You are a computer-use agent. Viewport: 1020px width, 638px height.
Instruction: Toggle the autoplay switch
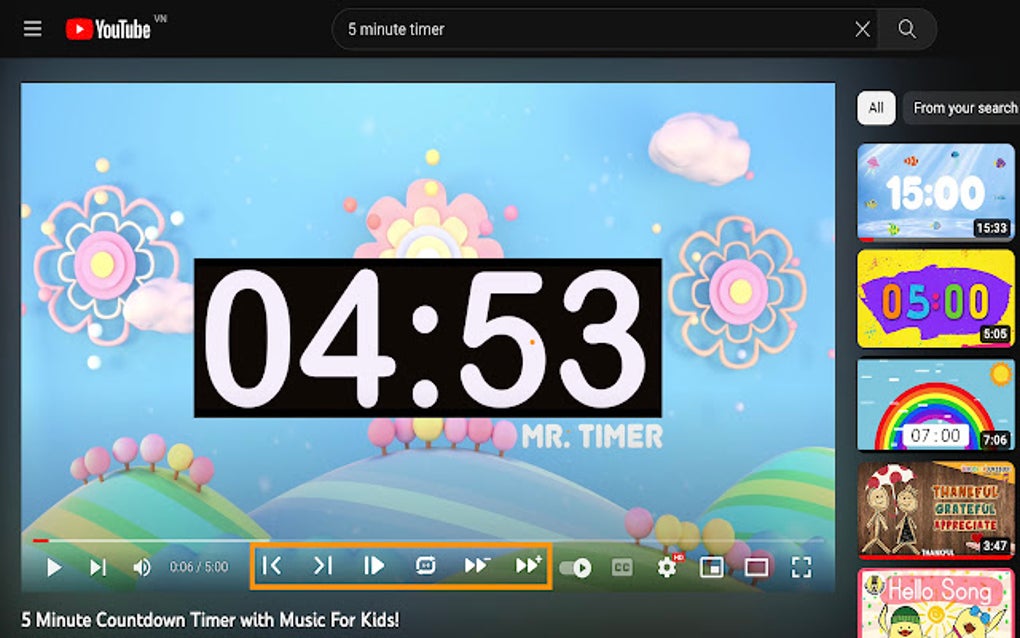click(x=577, y=567)
